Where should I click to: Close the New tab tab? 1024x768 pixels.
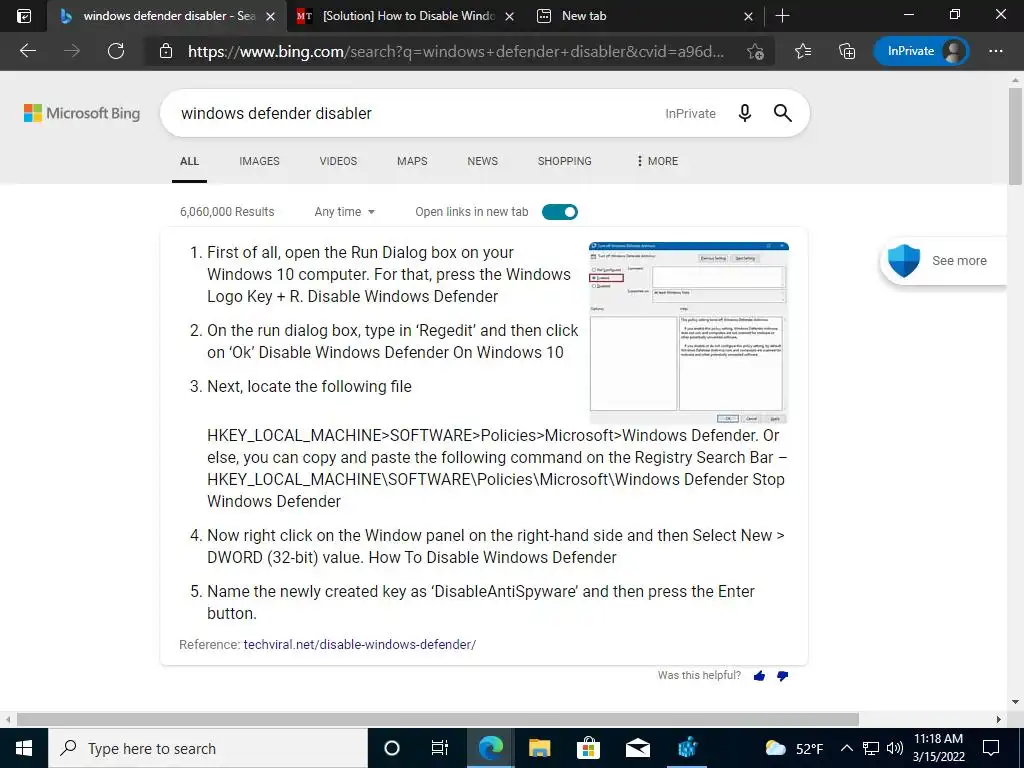point(748,16)
